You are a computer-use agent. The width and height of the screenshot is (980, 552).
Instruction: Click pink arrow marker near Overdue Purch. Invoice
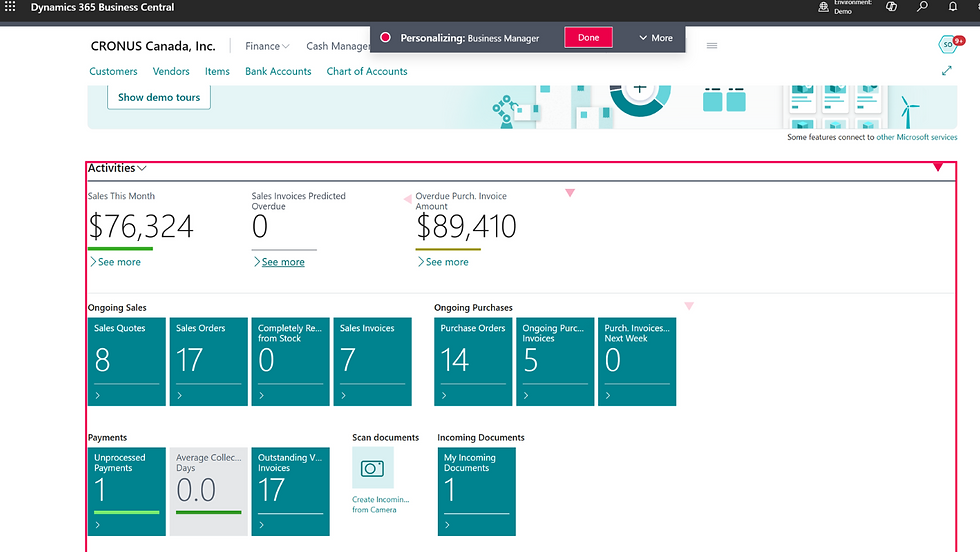pos(570,193)
